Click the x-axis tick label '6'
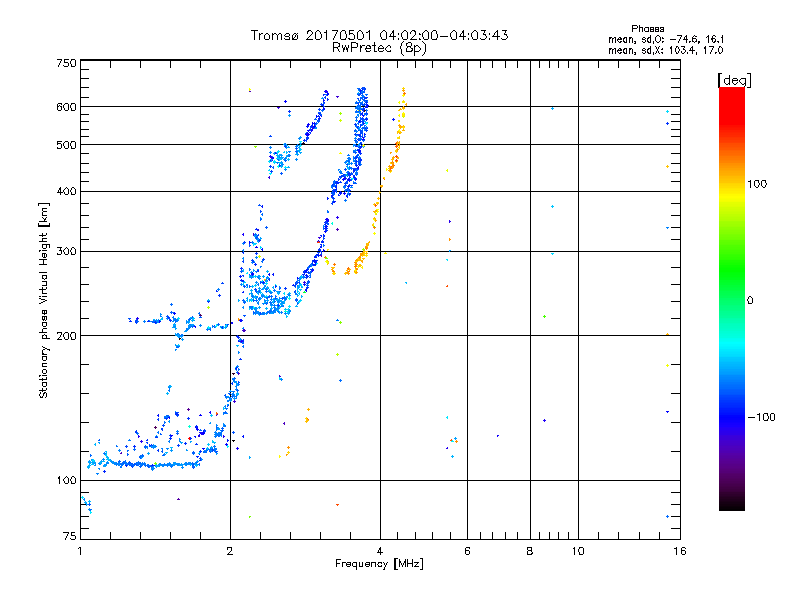800x600 pixels. (x=467, y=551)
